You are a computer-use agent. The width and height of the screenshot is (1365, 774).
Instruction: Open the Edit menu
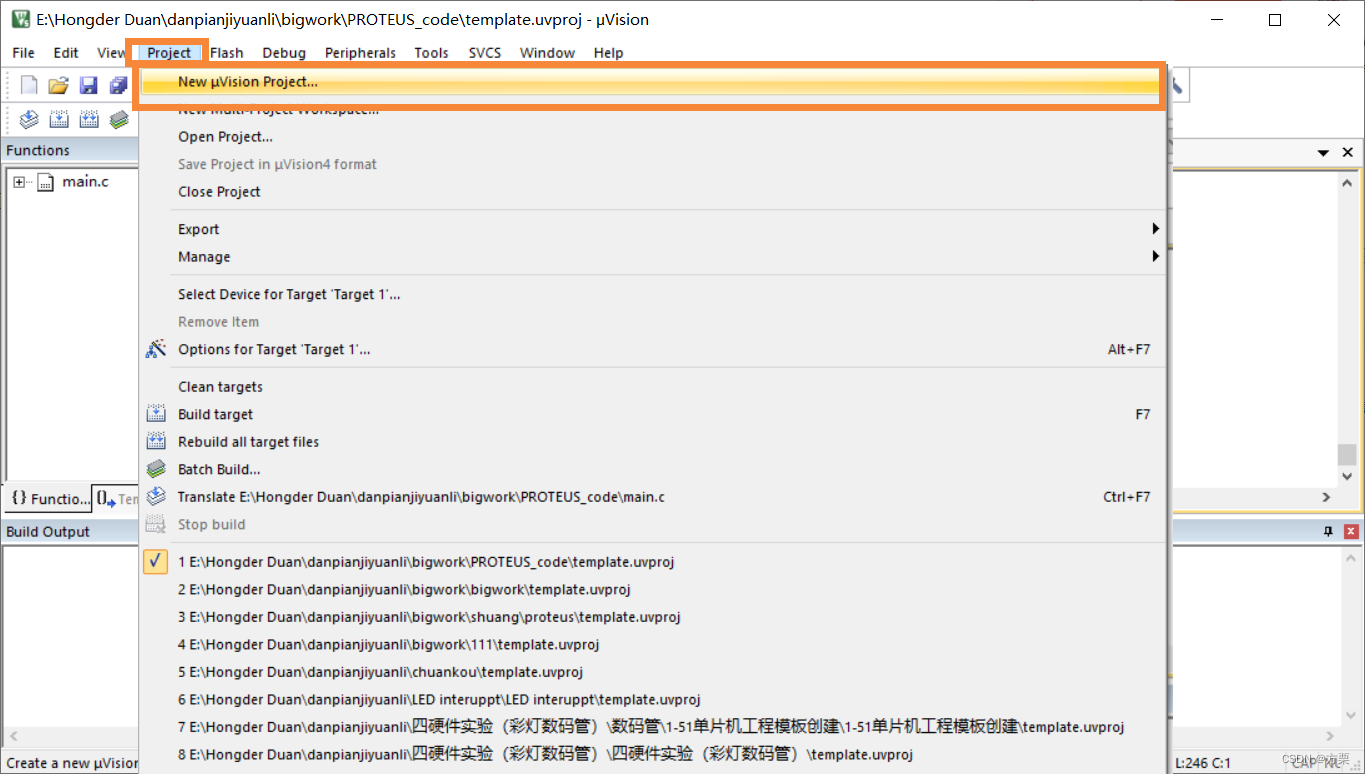coord(66,53)
